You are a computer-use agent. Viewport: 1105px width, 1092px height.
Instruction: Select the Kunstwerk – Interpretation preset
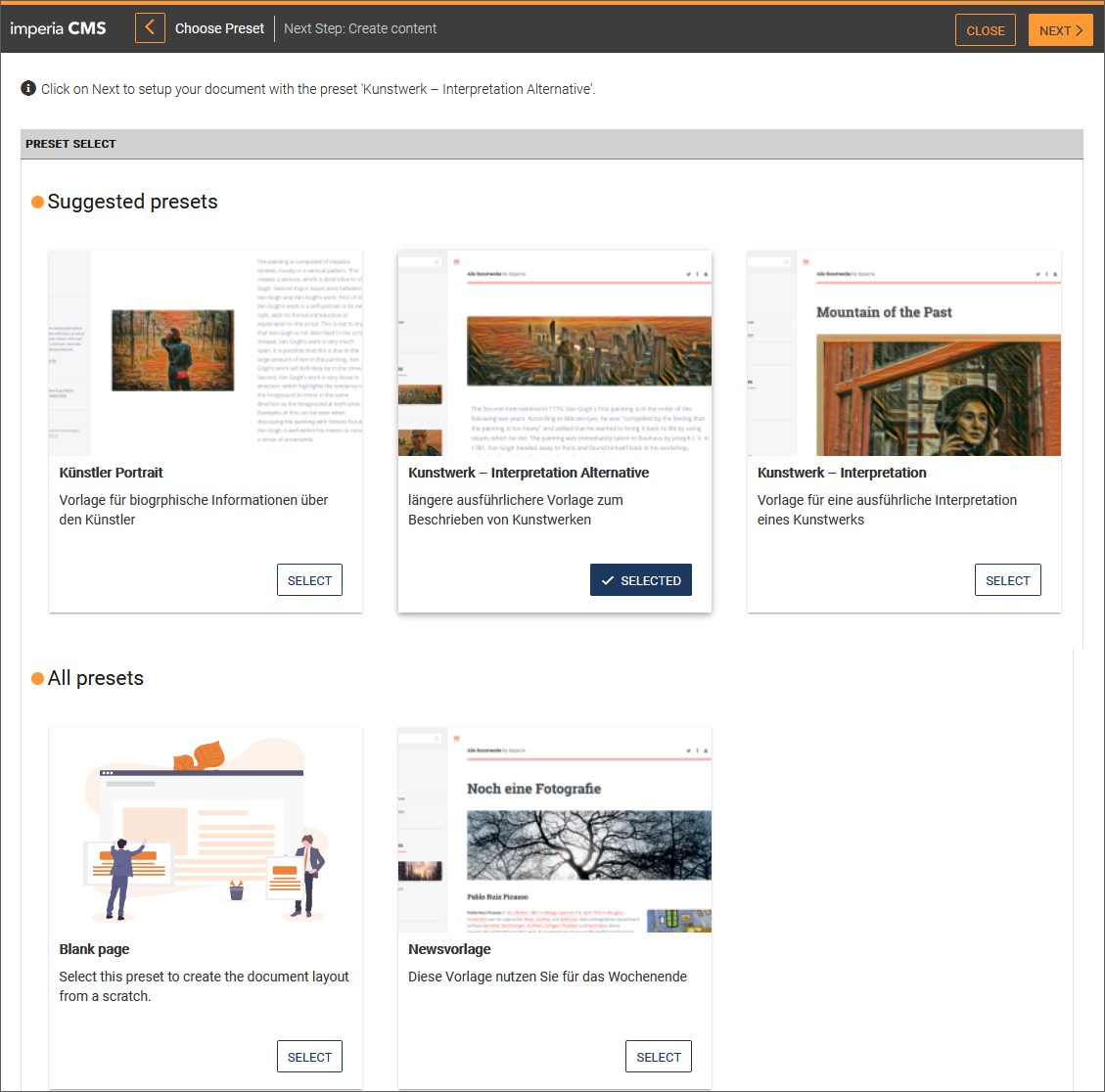coord(1008,580)
